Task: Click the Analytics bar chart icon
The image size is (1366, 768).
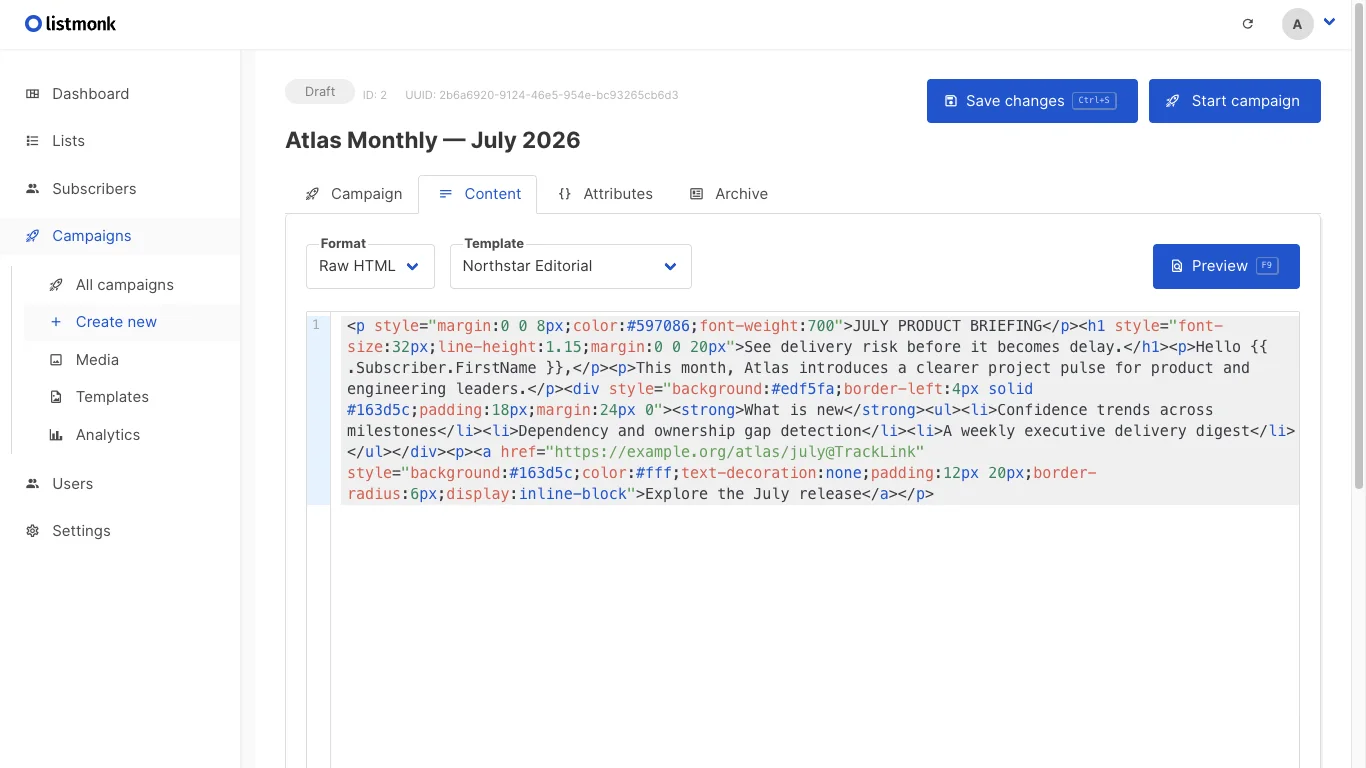Action: pyautogui.click(x=56, y=435)
